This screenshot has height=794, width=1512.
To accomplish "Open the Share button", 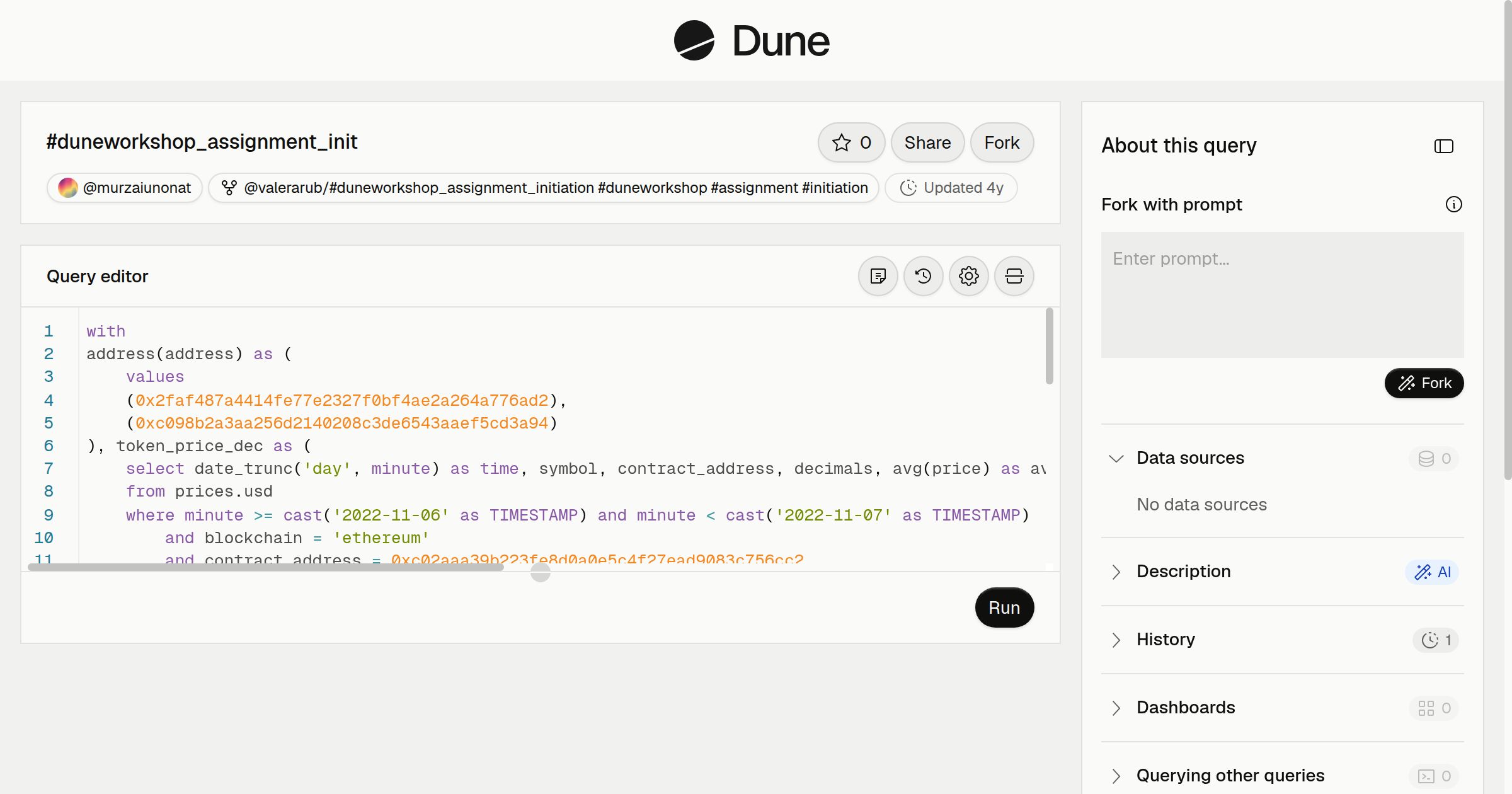I will 927,142.
